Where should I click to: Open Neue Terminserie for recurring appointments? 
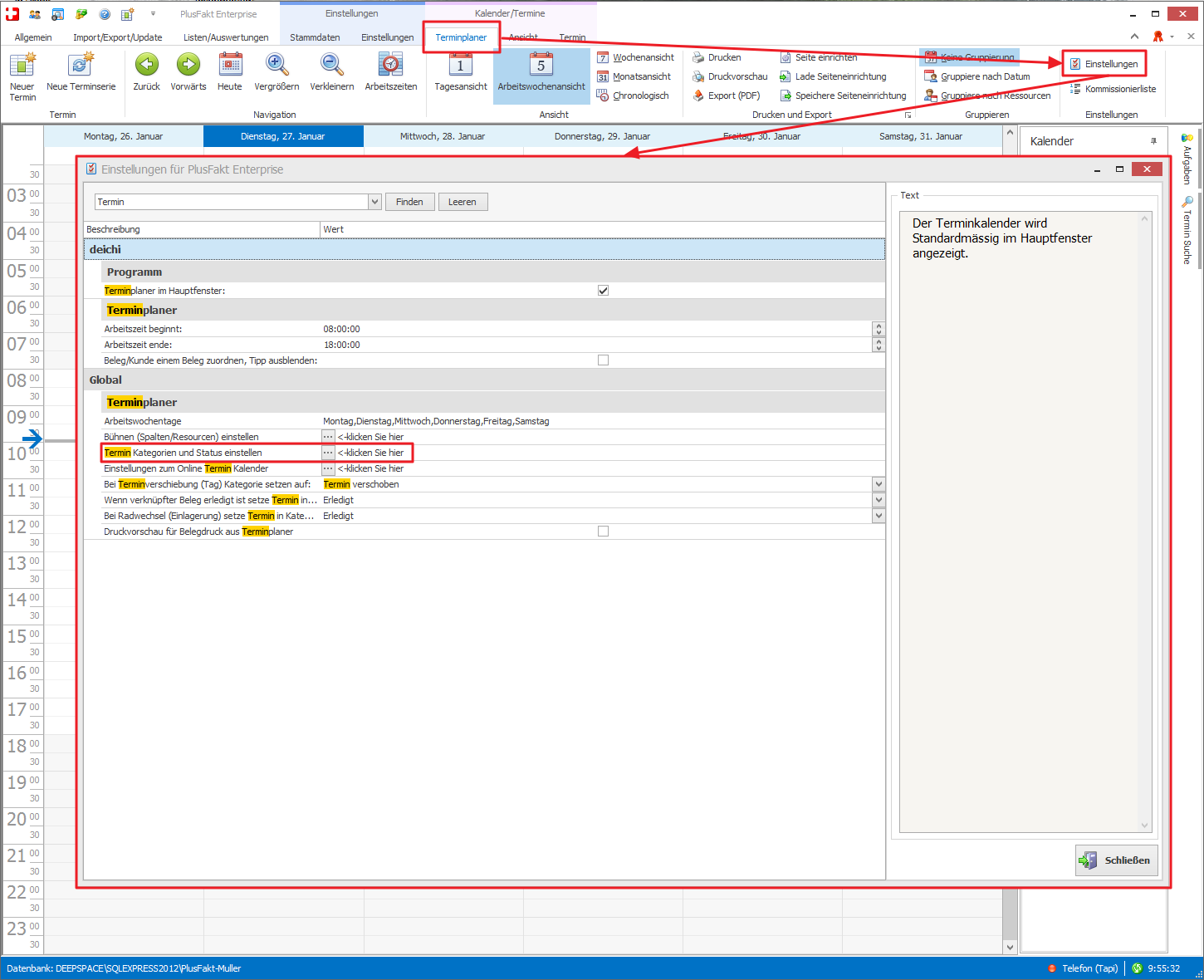click(x=81, y=71)
